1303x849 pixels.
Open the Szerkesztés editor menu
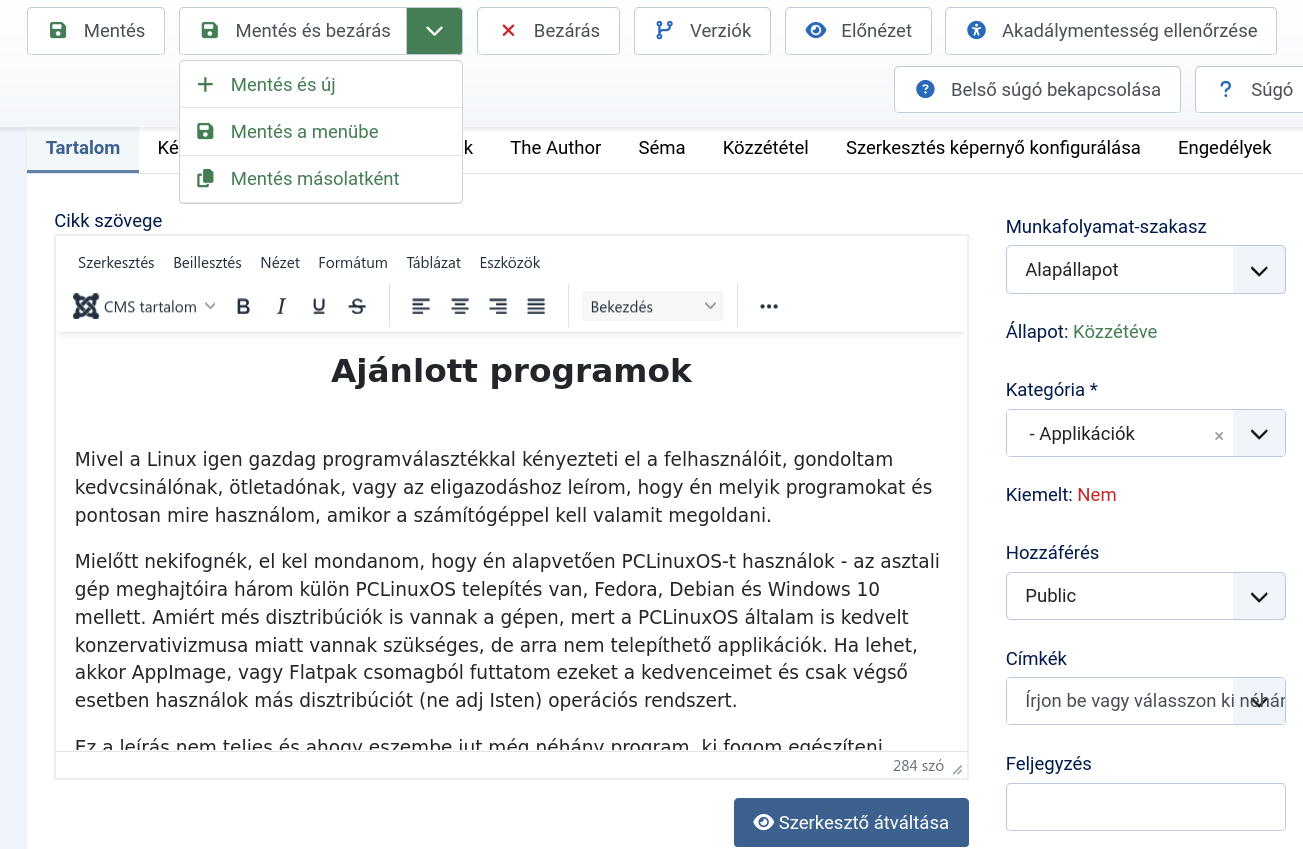pos(116,263)
